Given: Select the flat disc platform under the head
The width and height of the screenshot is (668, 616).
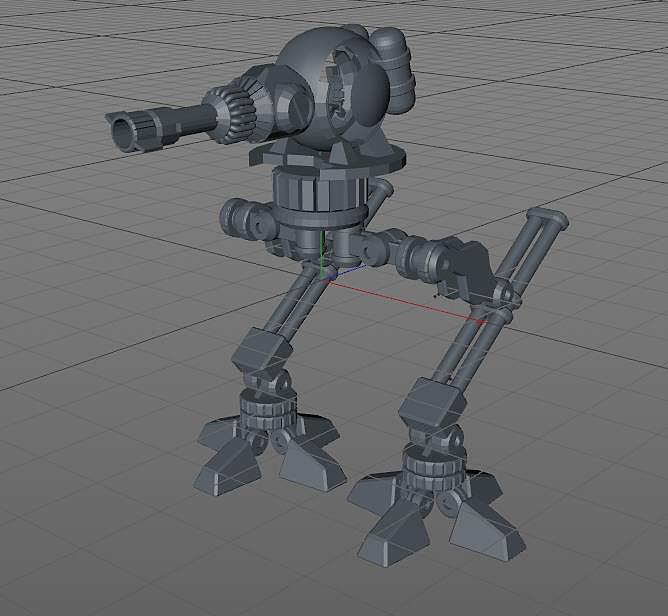Looking at the screenshot, I should (x=327, y=158).
